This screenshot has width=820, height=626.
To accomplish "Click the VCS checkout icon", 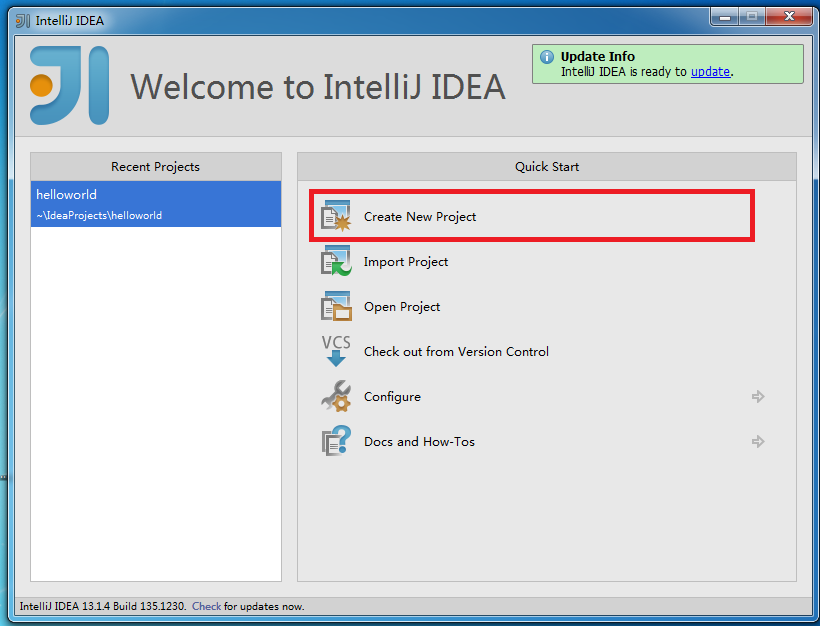I will point(336,351).
